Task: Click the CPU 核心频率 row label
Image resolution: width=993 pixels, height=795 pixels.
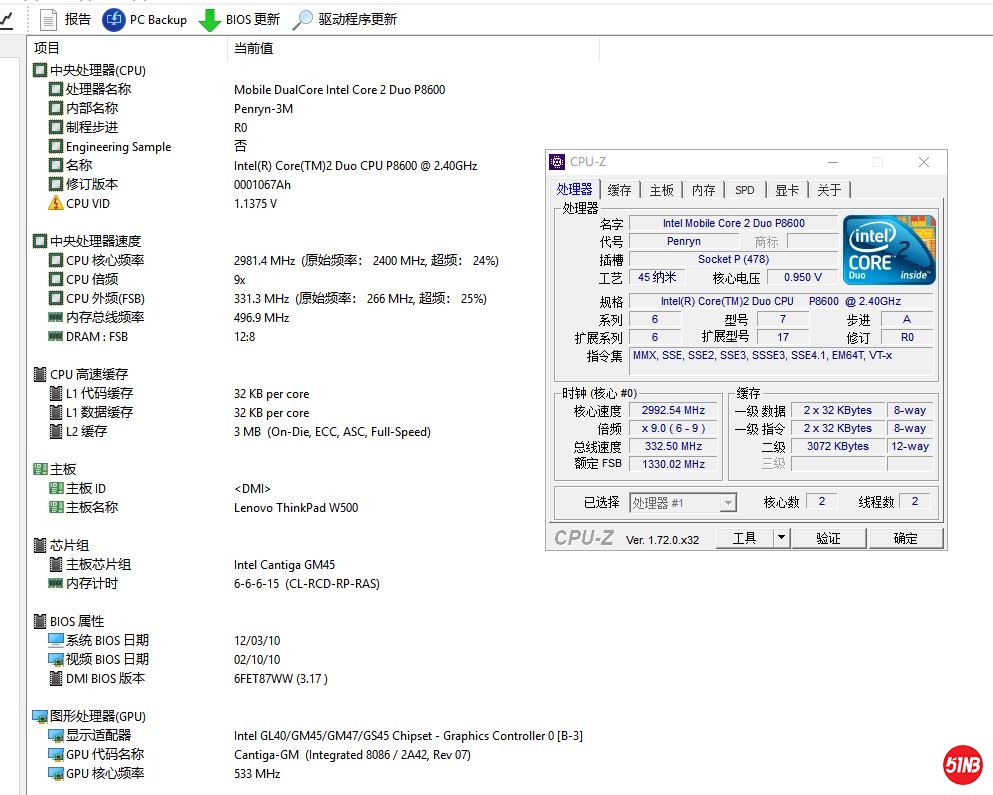Action: (105, 260)
